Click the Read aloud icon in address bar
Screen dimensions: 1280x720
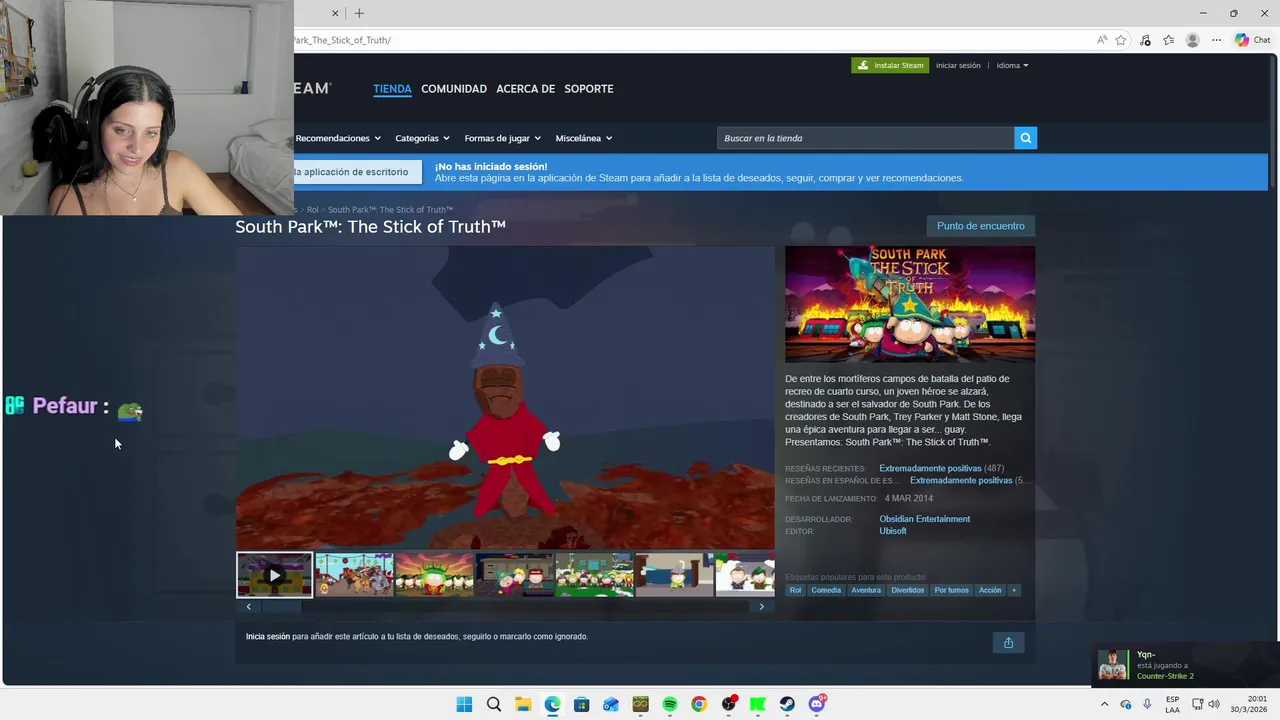click(1101, 40)
